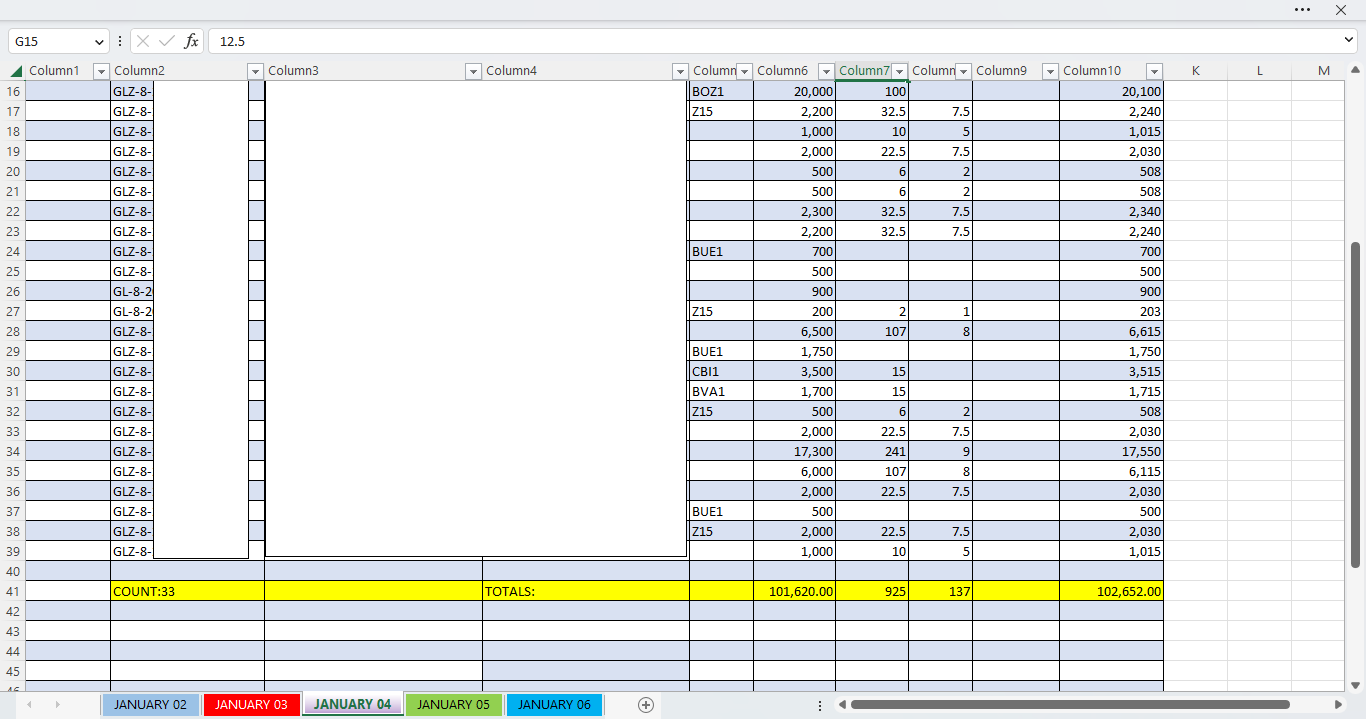This screenshot has width=1366, height=720.
Task: Select the JANUARY 04 sheet tab
Action: click(352, 704)
